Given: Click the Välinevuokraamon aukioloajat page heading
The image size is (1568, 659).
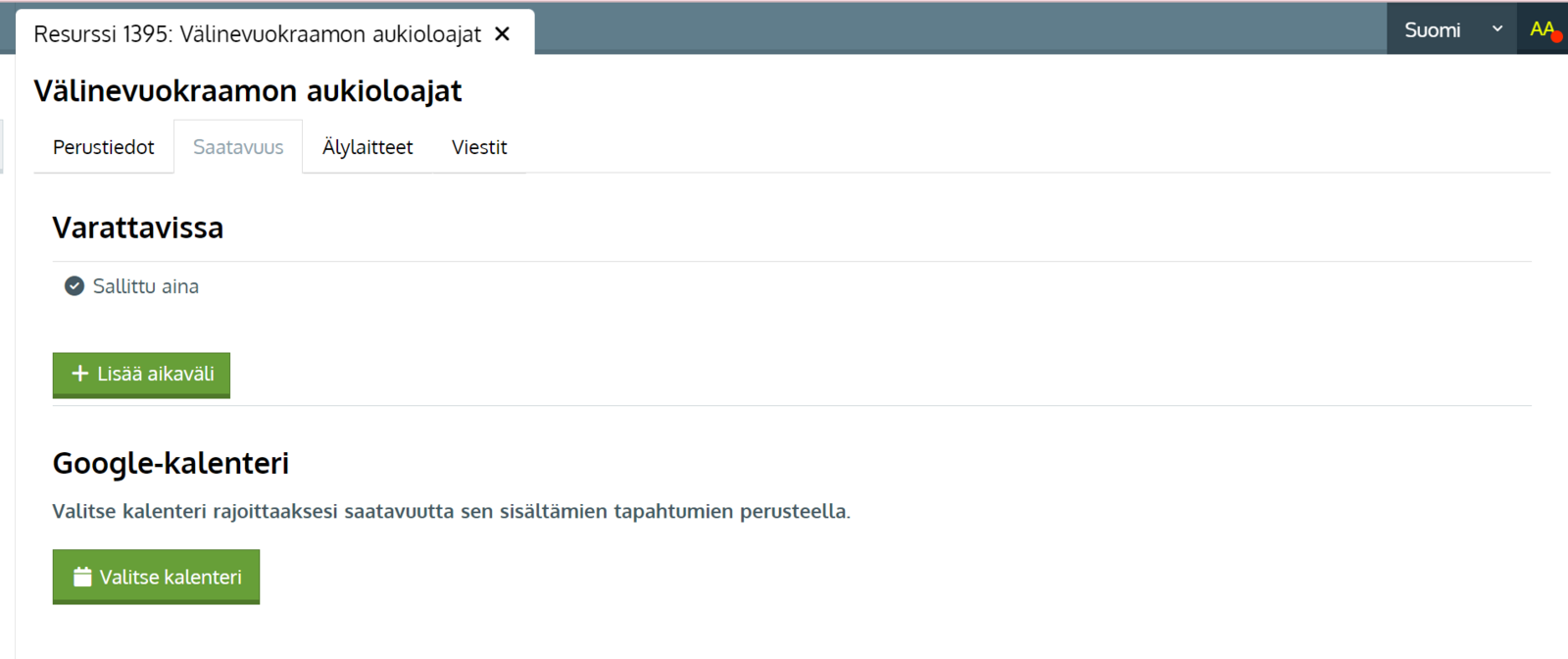Looking at the screenshot, I should (x=248, y=91).
